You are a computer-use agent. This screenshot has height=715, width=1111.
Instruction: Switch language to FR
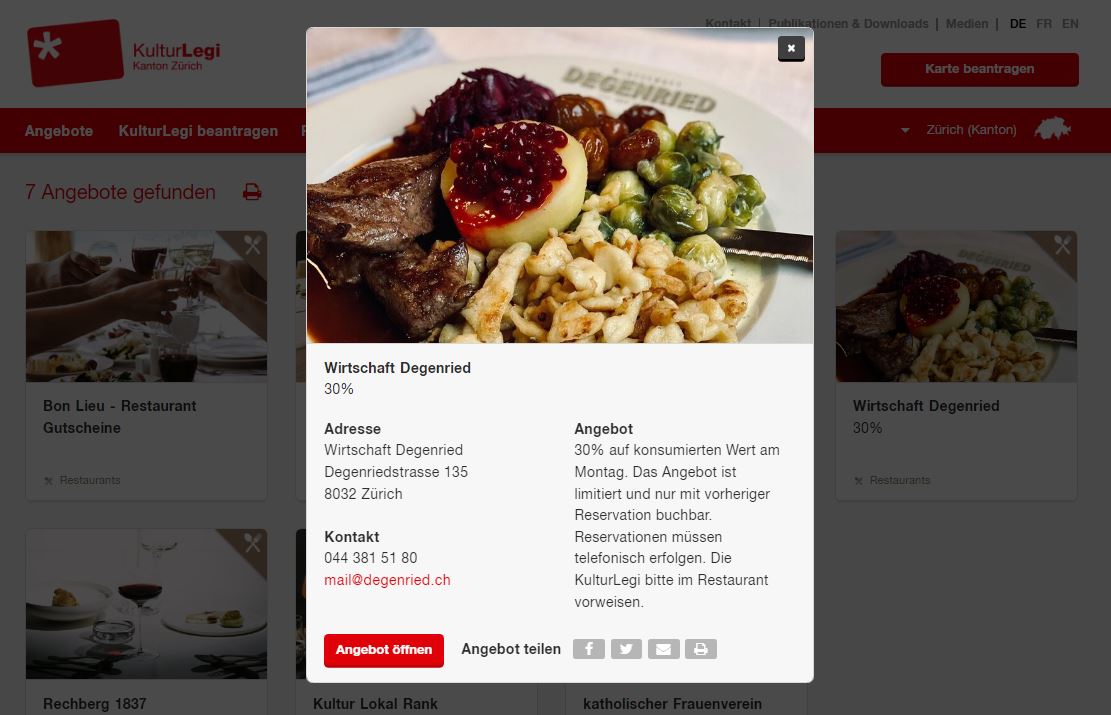tap(1044, 23)
